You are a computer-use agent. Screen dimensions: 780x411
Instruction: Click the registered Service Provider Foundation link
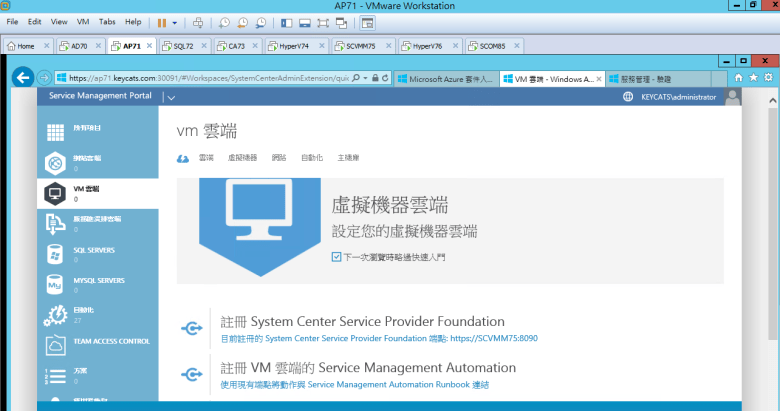(x=379, y=339)
